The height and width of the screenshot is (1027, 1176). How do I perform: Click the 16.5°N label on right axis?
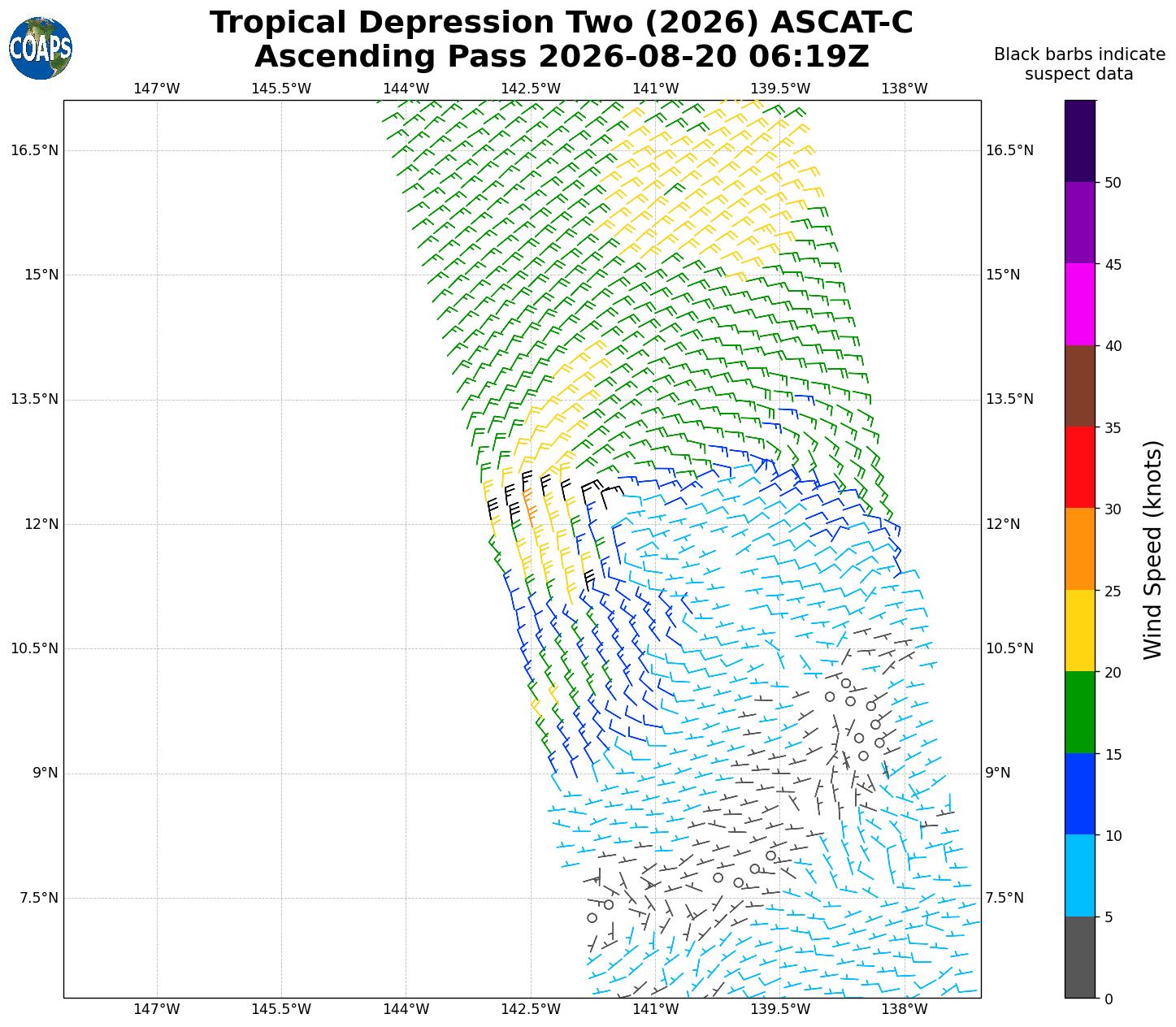click(x=1009, y=150)
